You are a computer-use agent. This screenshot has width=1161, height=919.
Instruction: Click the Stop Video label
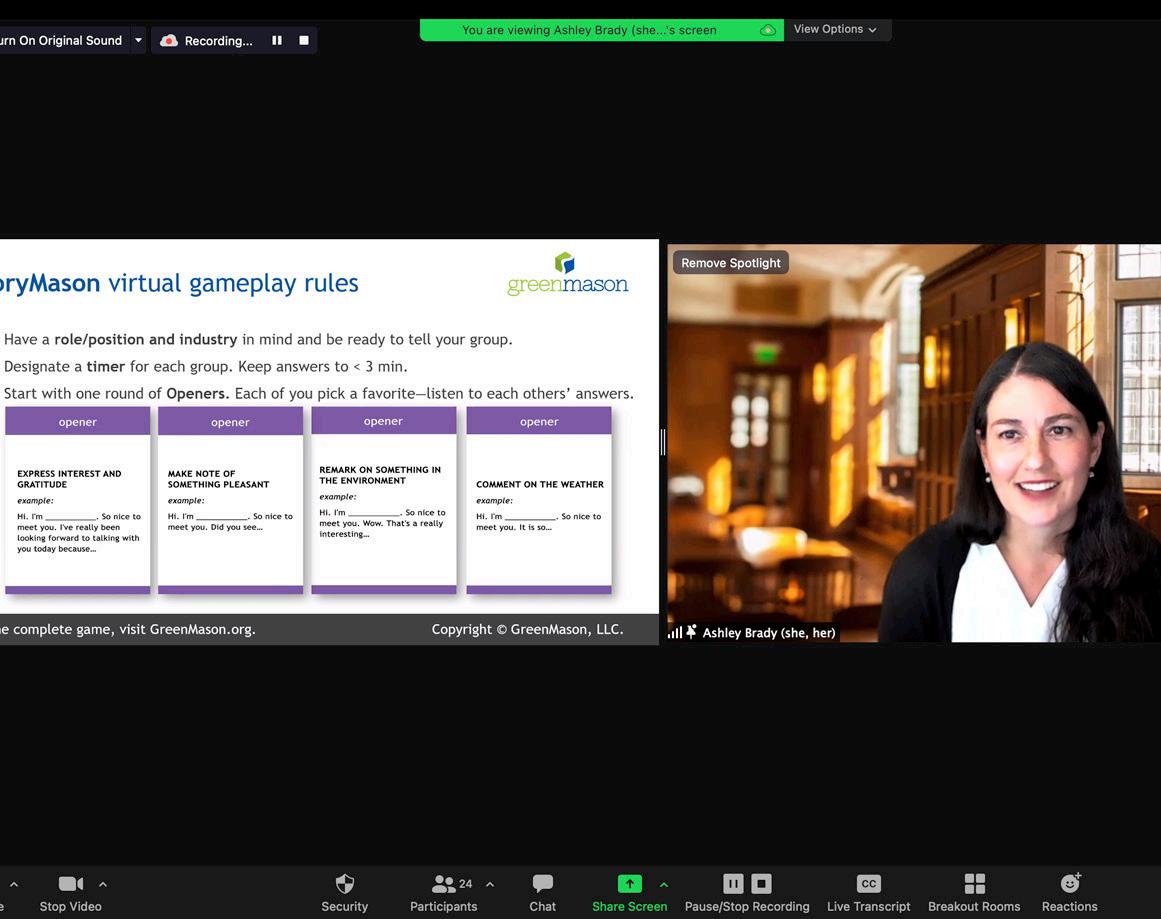[70, 906]
